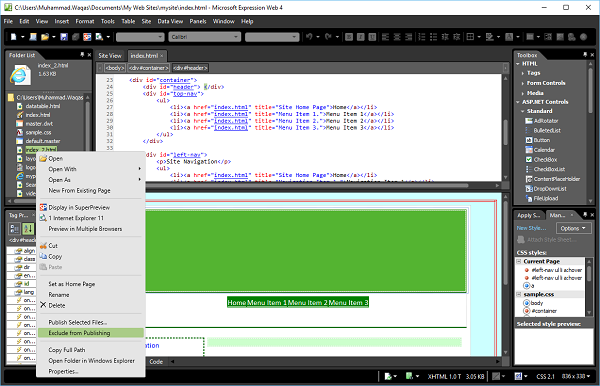600x386 pixels.
Task: Click the numbered list toolbar icon
Action: tap(422, 37)
